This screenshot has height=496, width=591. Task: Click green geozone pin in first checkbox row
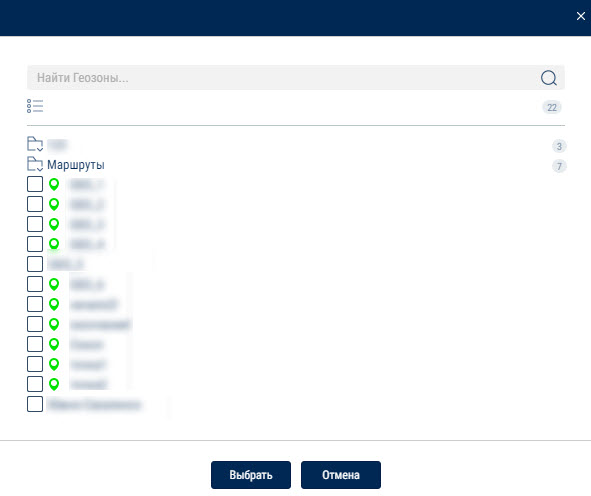[54, 184]
